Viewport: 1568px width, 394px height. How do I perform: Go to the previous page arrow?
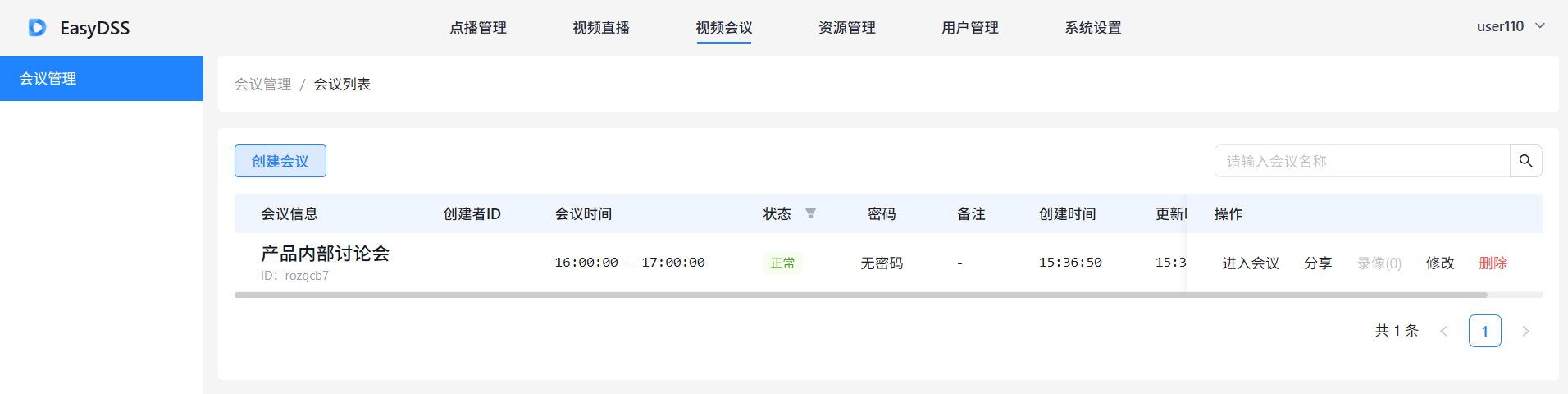[1443, 331]
